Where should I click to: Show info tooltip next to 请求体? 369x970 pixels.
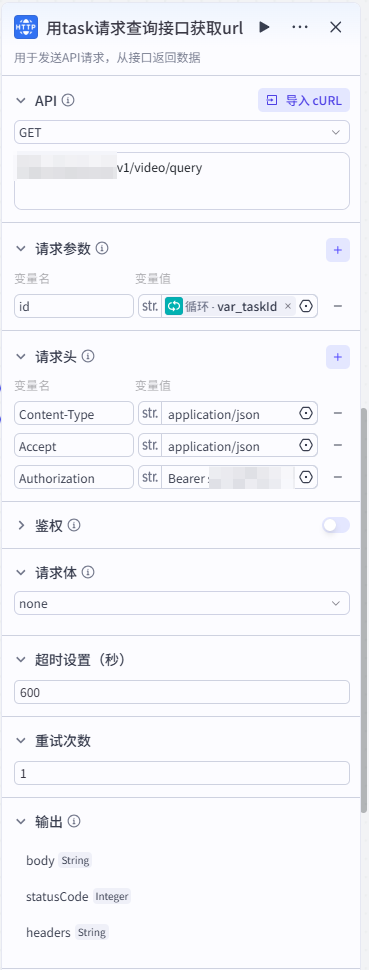pos(89,573)
